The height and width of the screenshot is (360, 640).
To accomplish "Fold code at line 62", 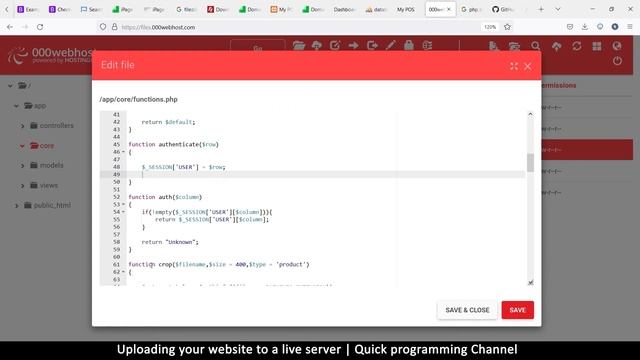I will [x=123, y=272].
